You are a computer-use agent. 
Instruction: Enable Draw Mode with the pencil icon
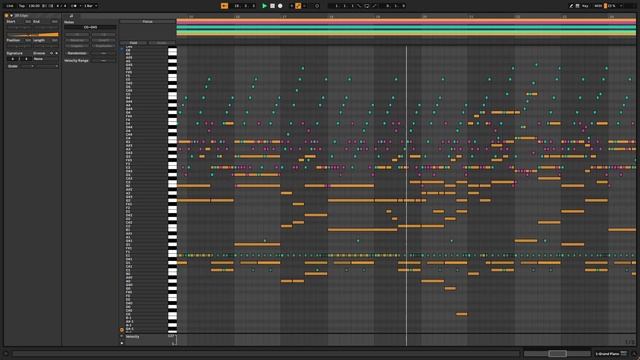[571, 6]
